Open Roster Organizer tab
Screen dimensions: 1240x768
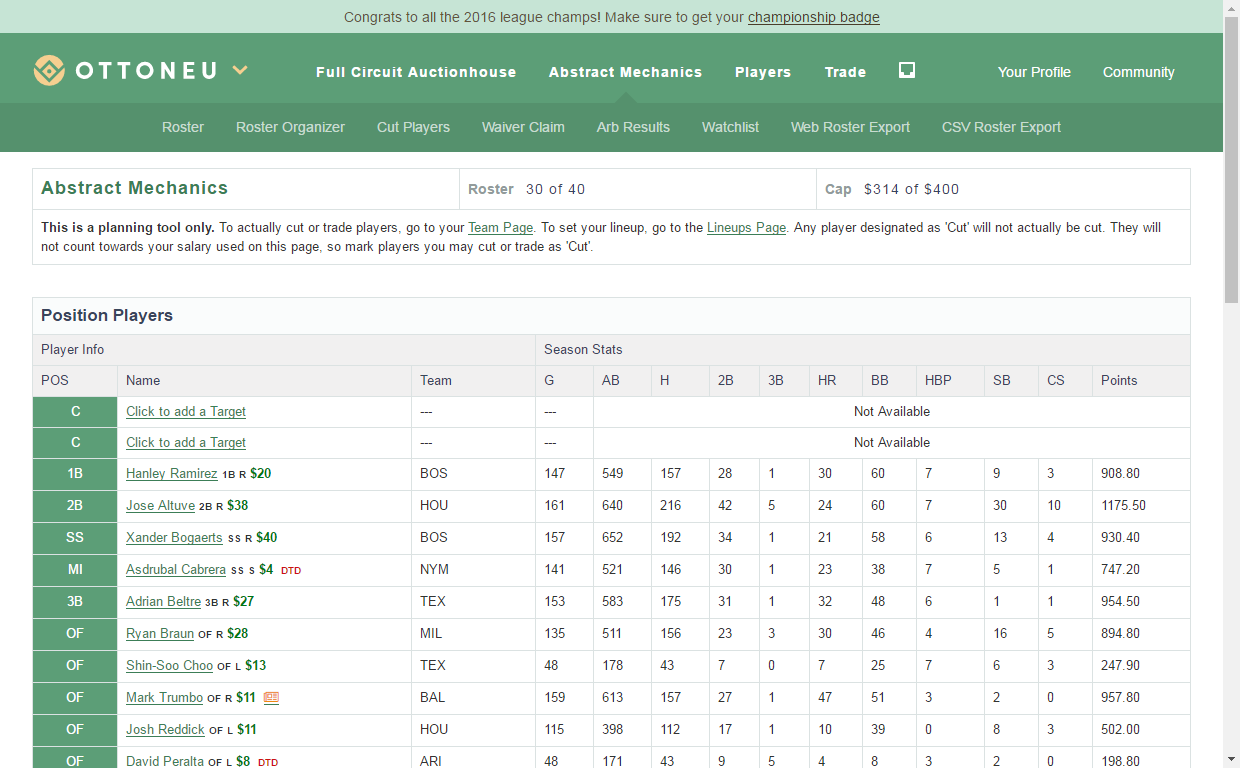click(x=290, y=127)
